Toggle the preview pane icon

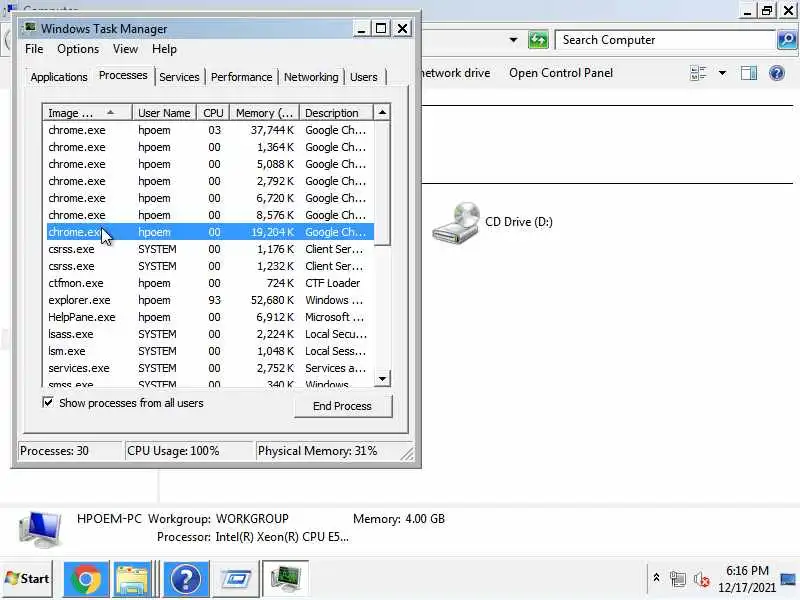click(748, 73)
